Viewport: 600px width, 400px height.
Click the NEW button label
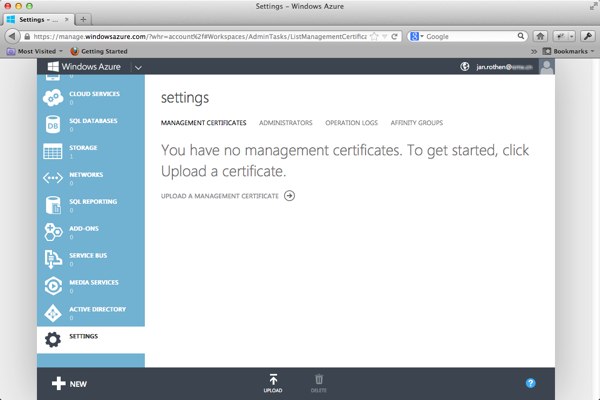[78, 384]
